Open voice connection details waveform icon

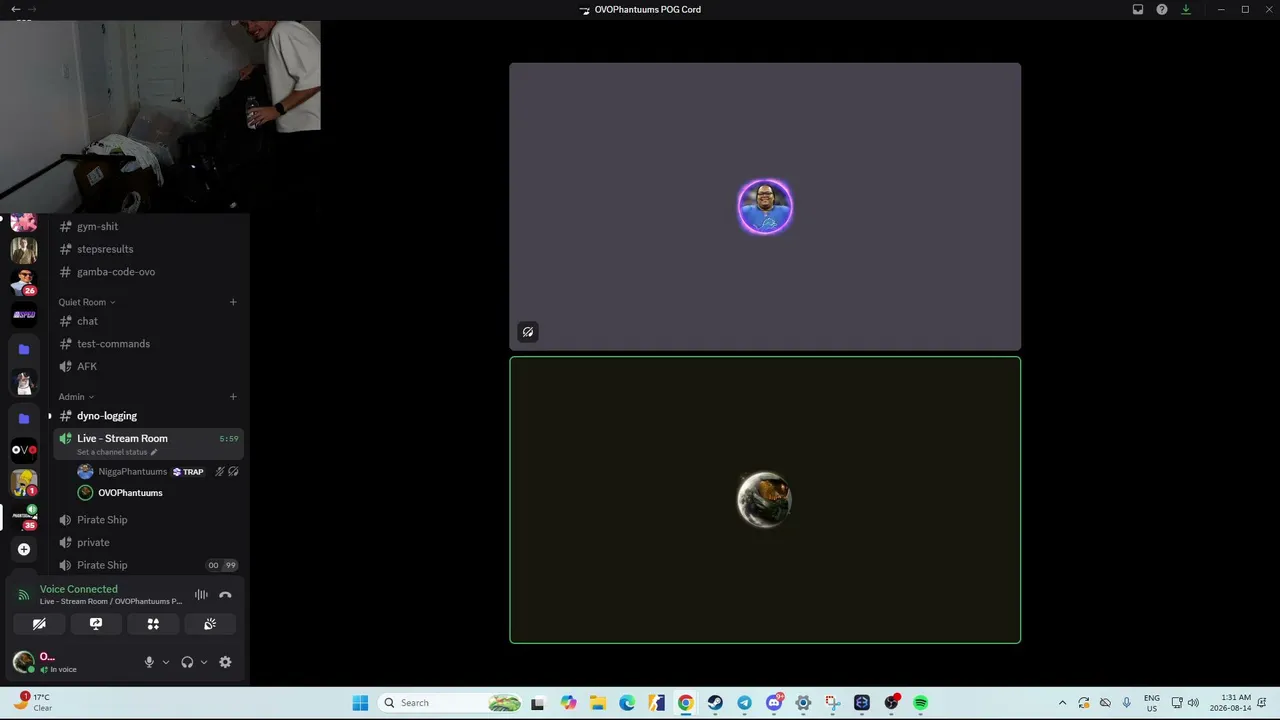pyautogui.click(x=201, y=595)
